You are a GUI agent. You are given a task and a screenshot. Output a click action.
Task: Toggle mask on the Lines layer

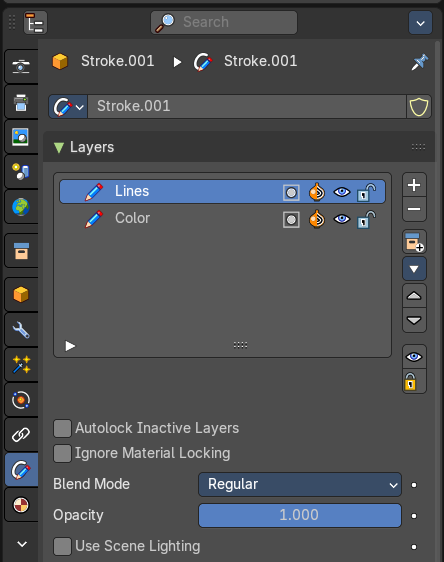point(291,192)
